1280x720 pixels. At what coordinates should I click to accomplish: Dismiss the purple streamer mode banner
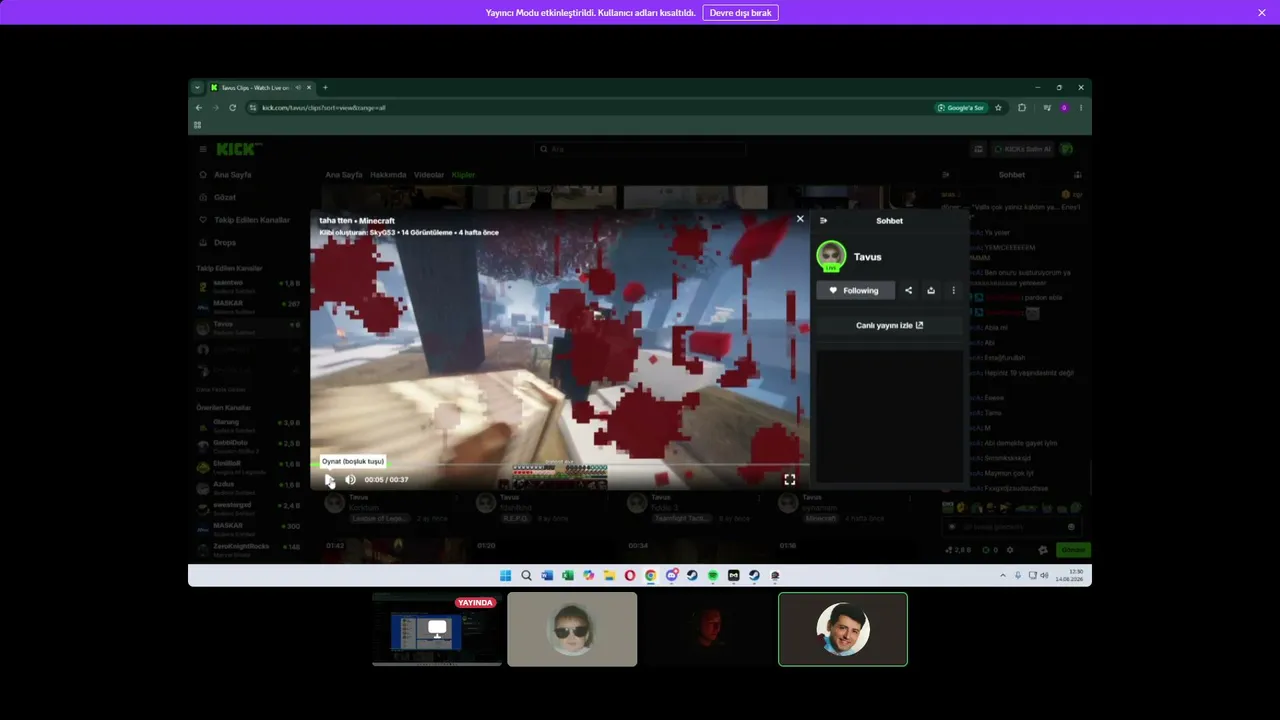tap(1262, 12)
